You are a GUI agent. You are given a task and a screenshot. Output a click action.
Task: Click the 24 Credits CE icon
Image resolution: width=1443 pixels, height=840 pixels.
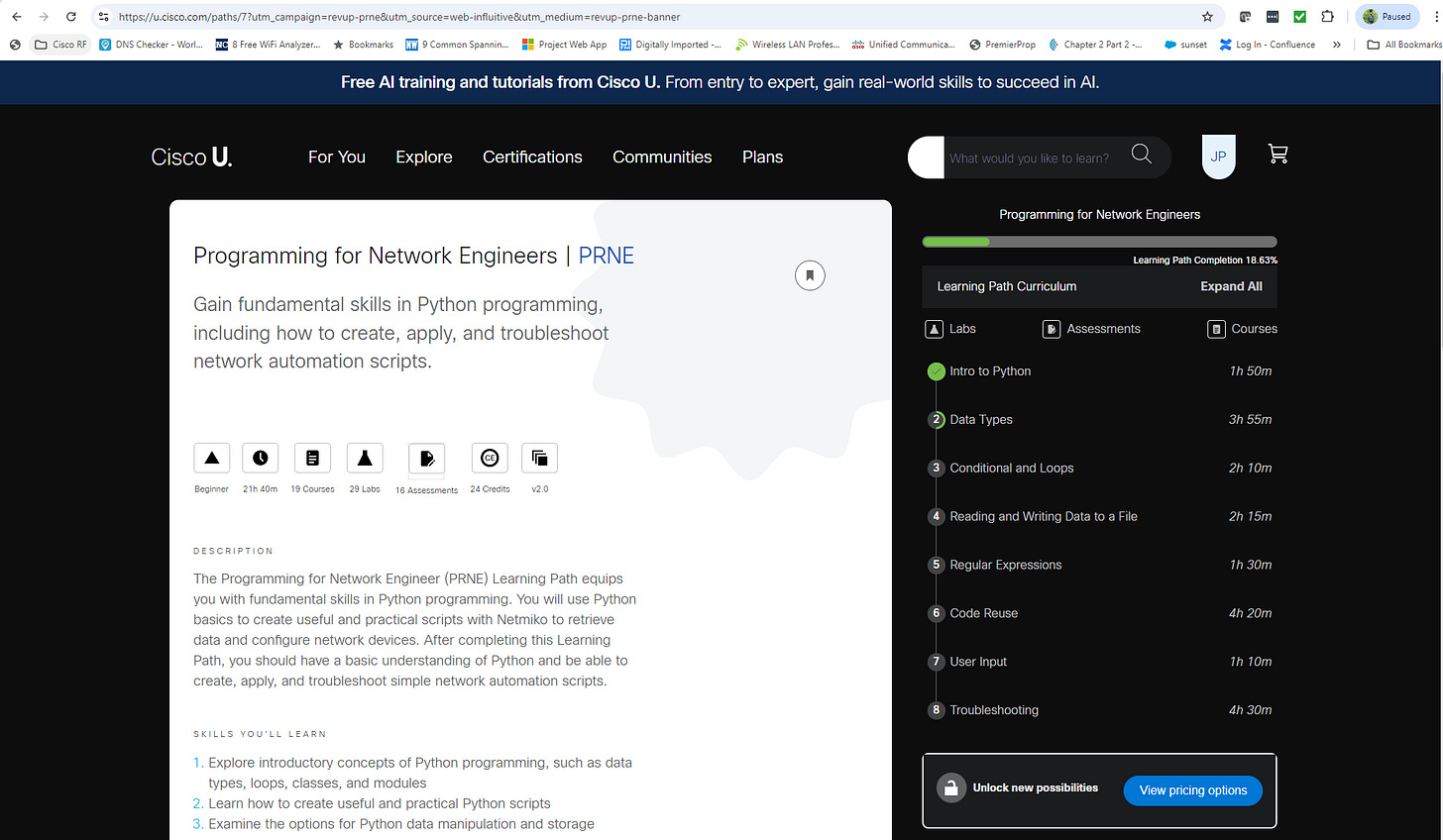(490, 458)
